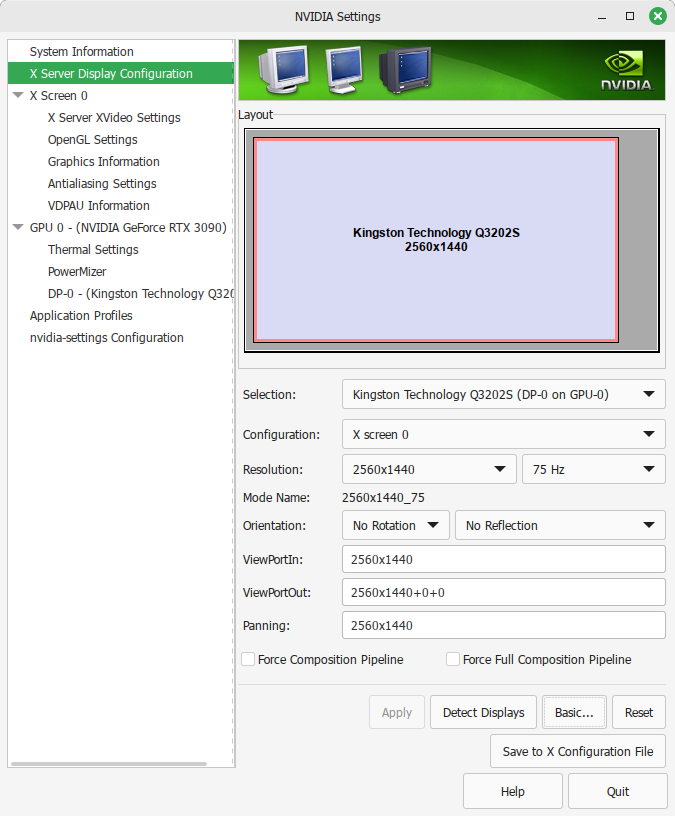Click the Kingston Q3202S display in layout
675x816 pixels.
click(436, 240)
